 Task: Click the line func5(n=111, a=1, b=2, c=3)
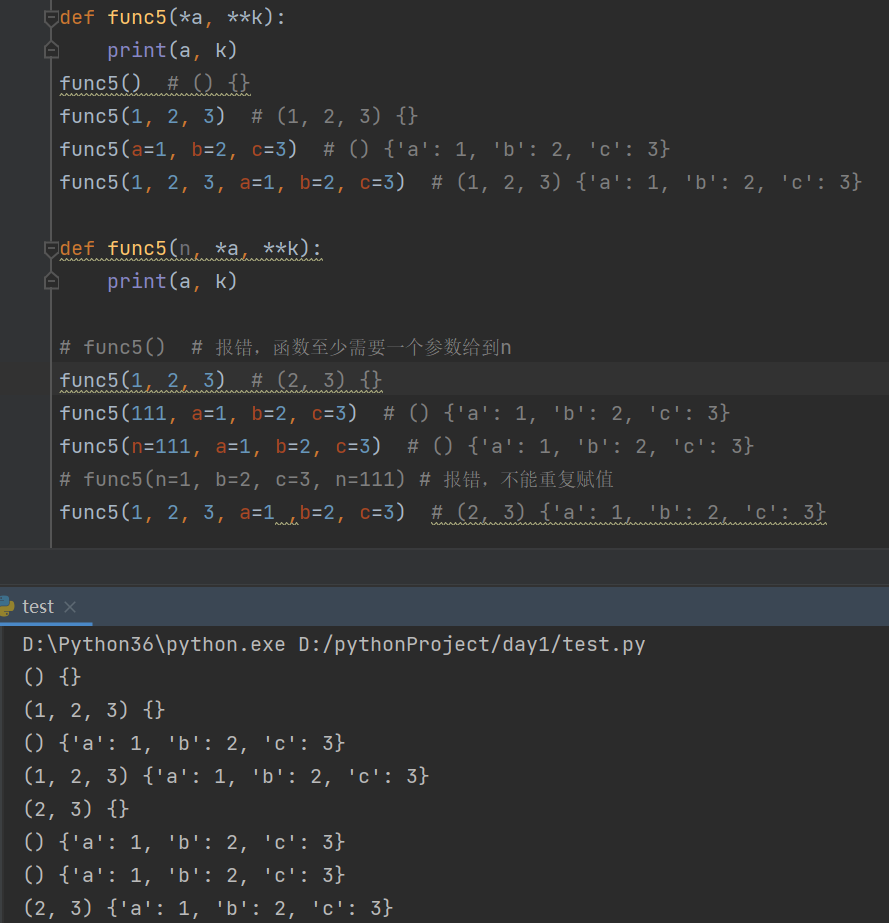pos(406,446)
